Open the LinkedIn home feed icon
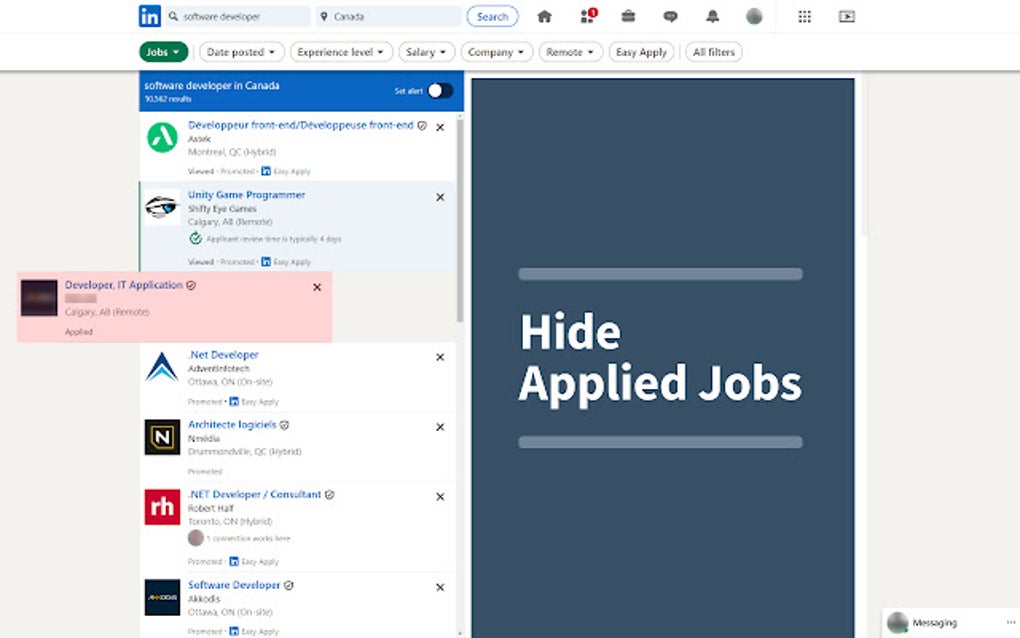This screenshot has width=1020, height=638. [544, 16]
